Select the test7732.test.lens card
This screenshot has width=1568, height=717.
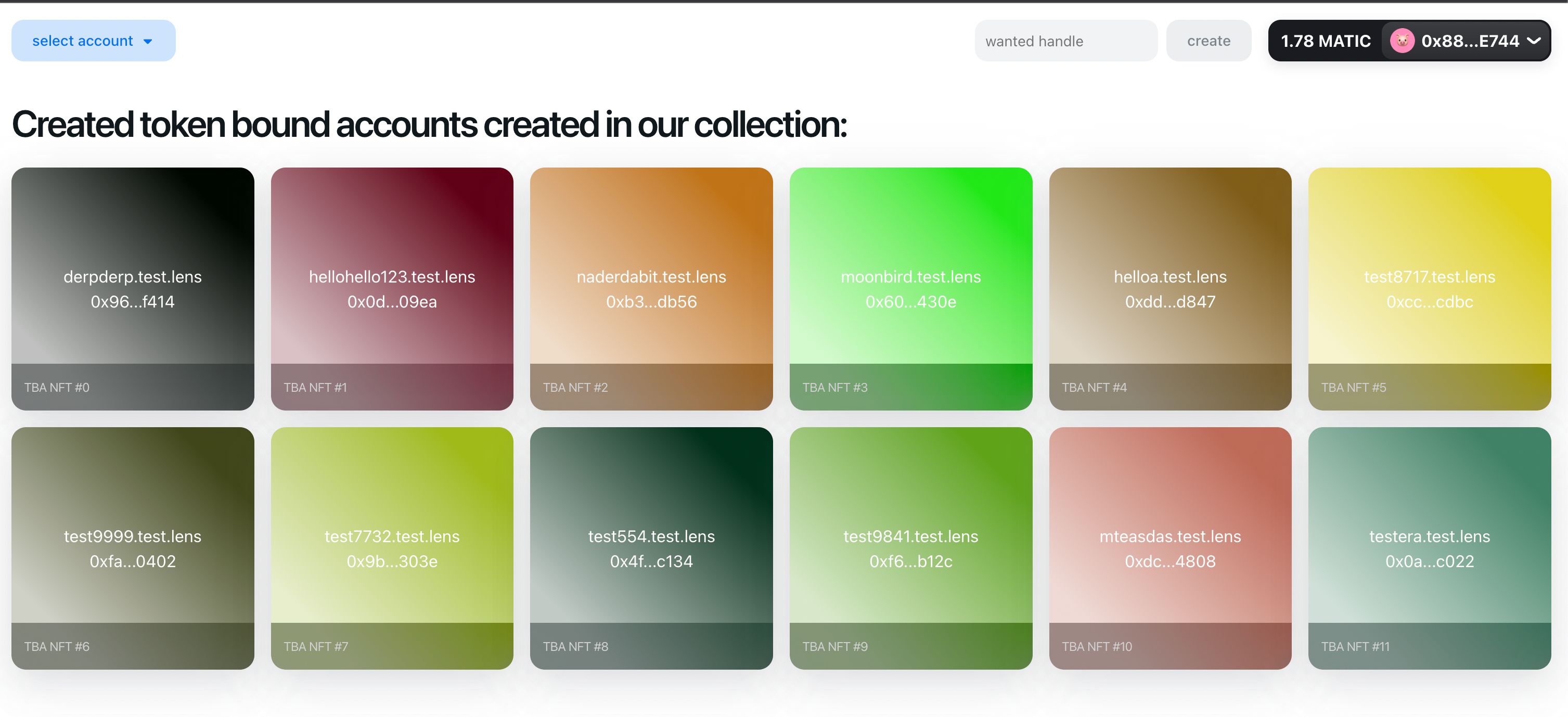[392, 548]
